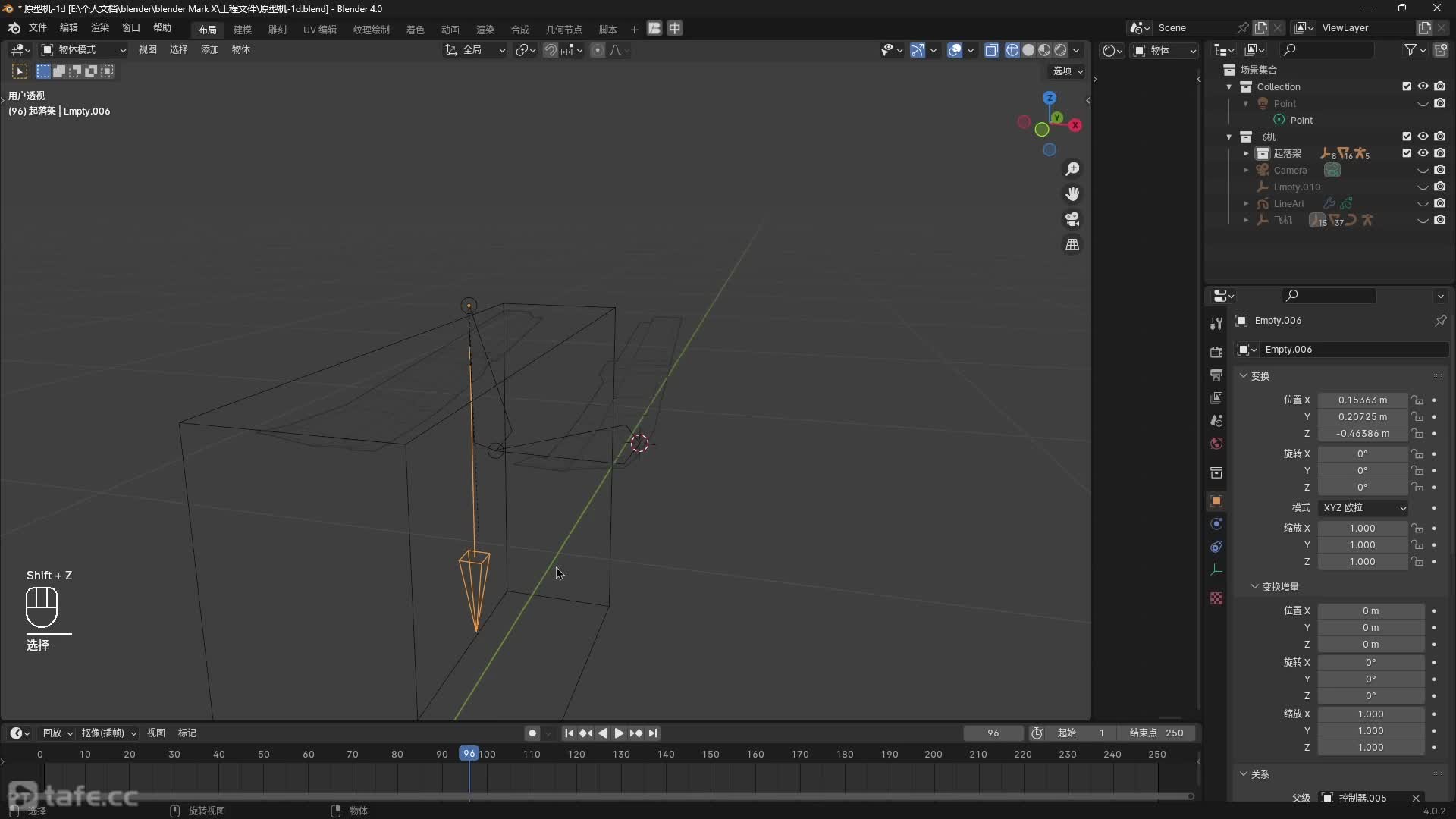Open the outliner filter funnel
Image resolution: width=1456 pixels, height=819 pixels.
(1410, 50)
